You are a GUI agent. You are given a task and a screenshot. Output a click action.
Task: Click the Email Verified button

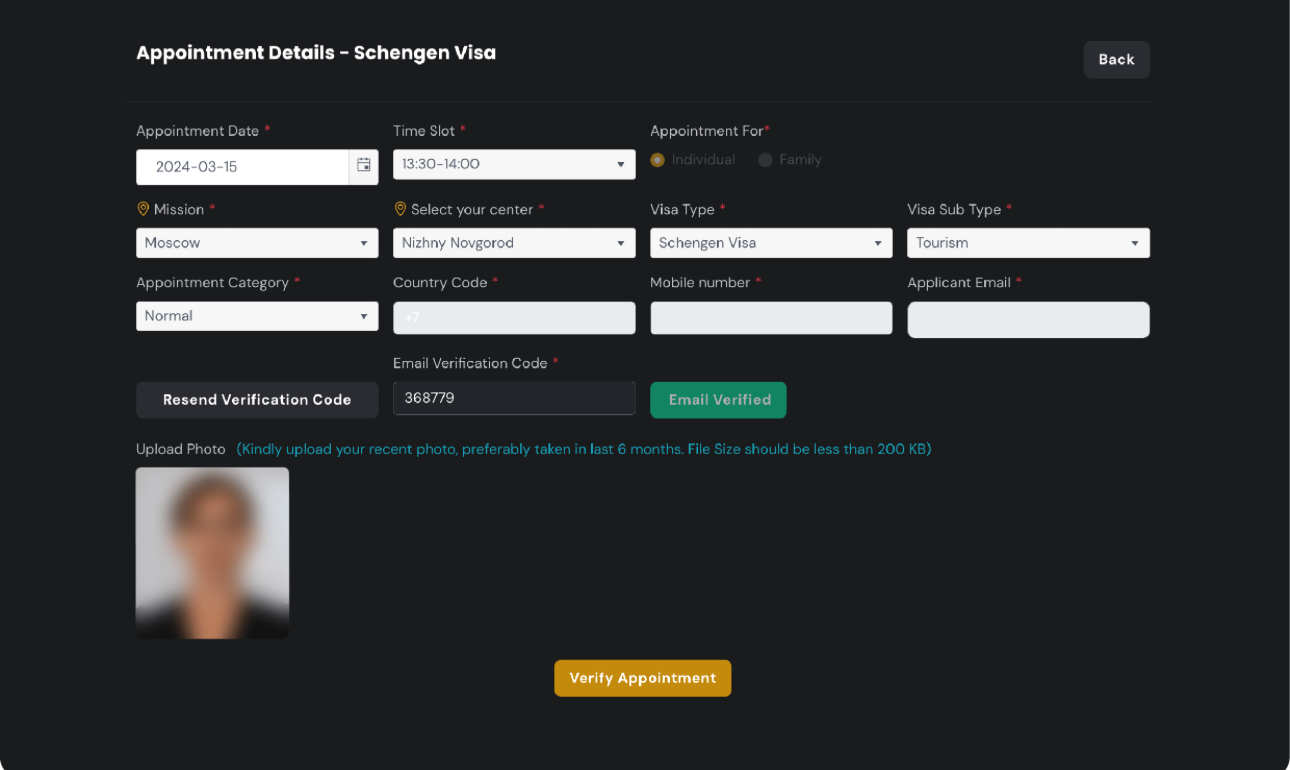click(x=719, y=400)
